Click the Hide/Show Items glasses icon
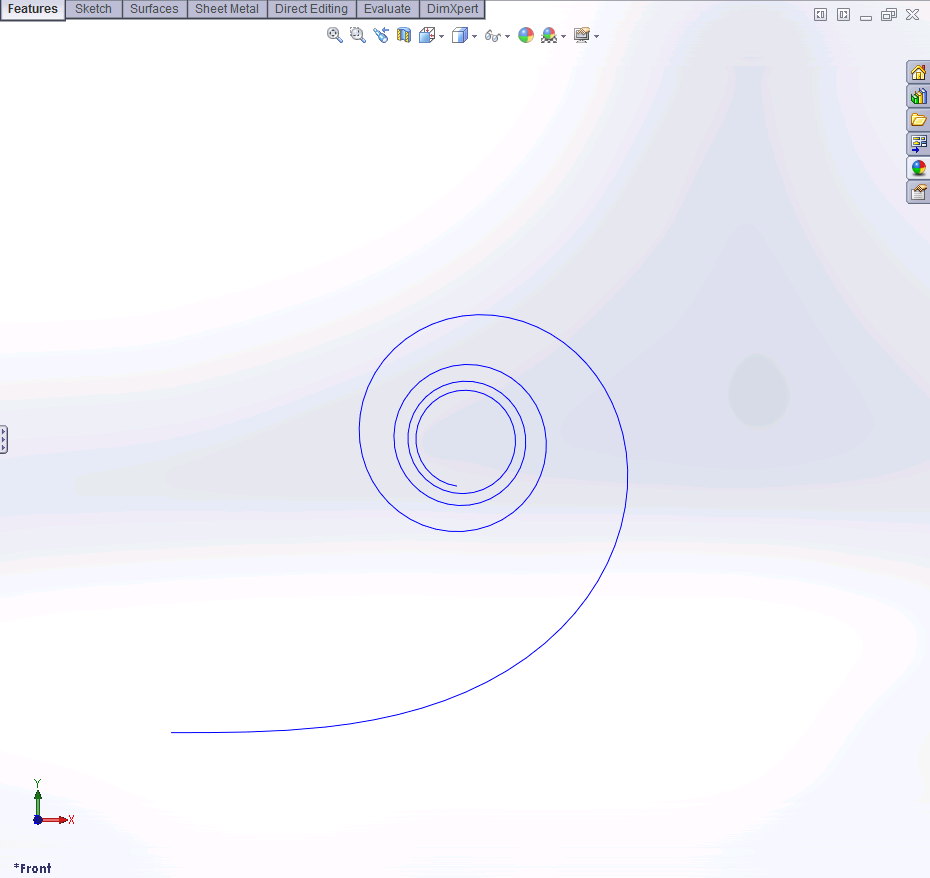930x878 pixels. [x=492, y=36]
